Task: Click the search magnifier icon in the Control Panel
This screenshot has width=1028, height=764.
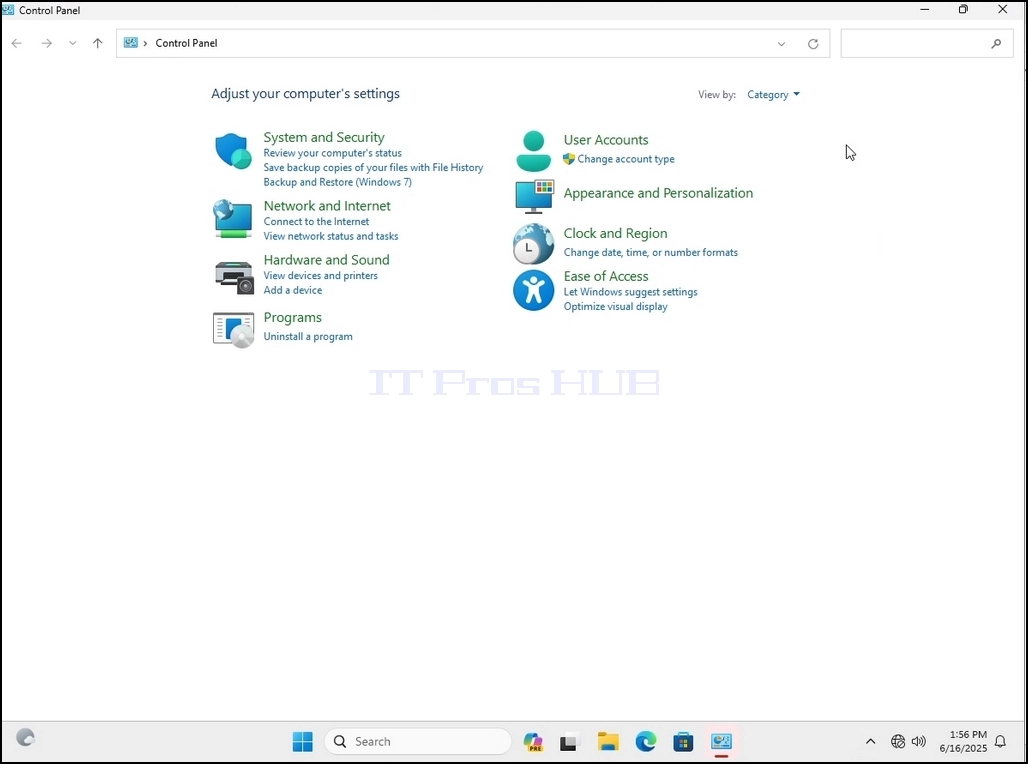Action: coord(996,44)
